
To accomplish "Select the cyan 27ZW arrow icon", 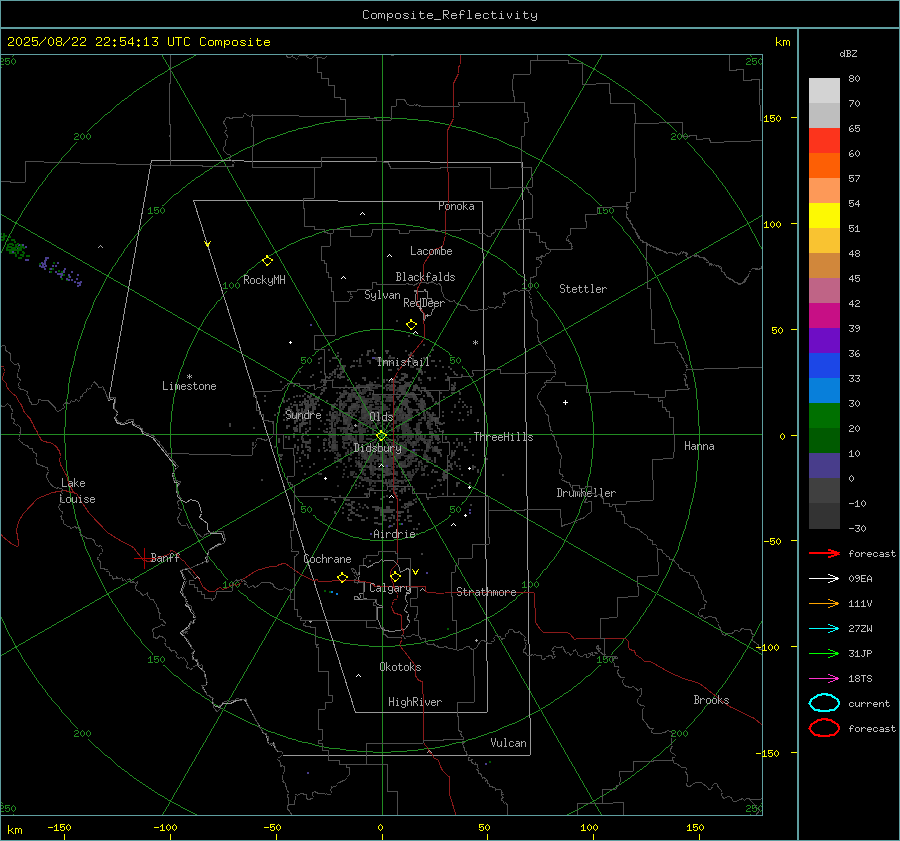I will (x=824, y=629).
